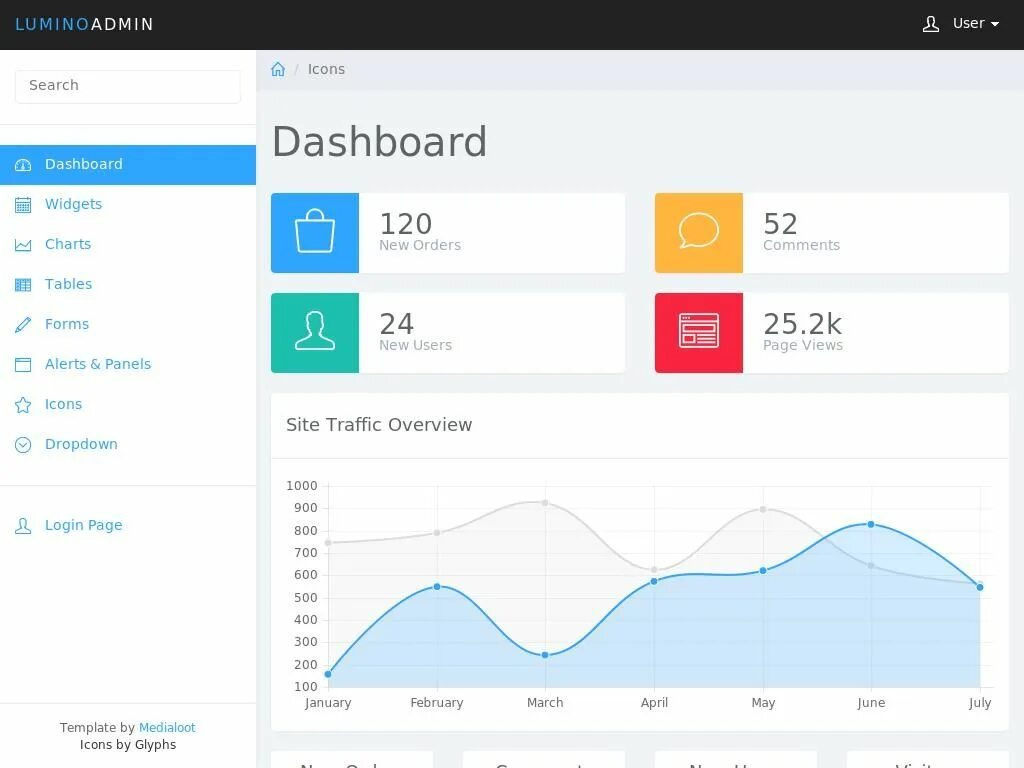Click the speech bubble icon on Comments
1024x768 pixels.
click(x=699, y=231)
